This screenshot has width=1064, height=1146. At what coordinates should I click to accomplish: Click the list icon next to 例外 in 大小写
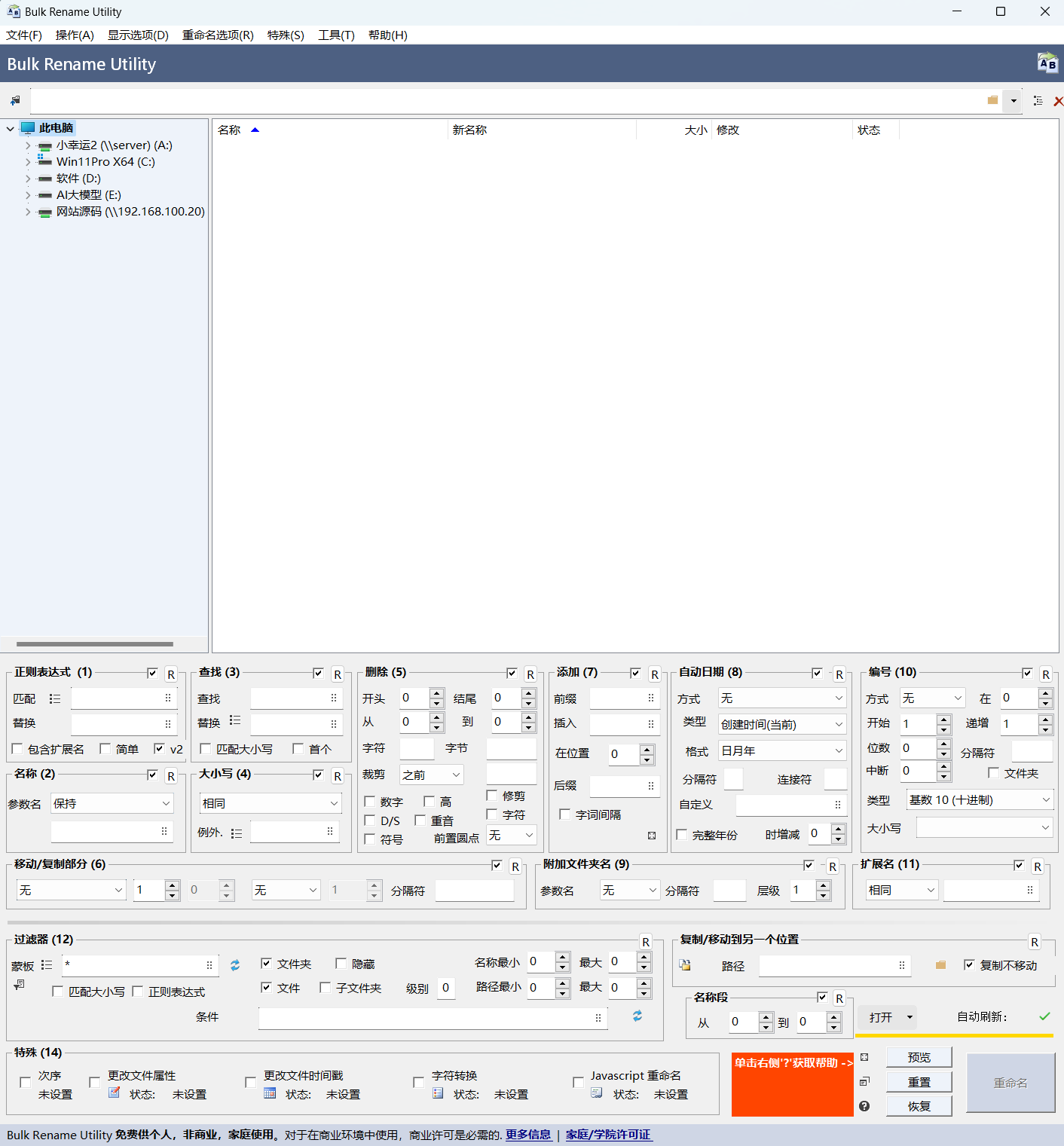pos(237,833)
